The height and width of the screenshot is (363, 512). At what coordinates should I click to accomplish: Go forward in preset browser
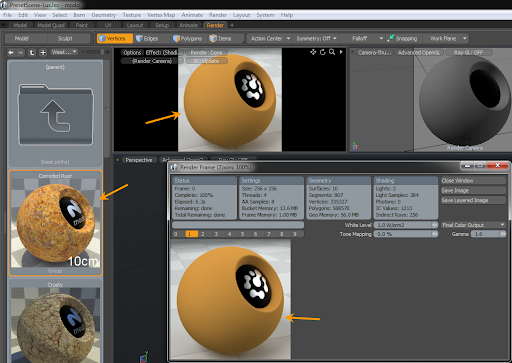pos(21,52)
